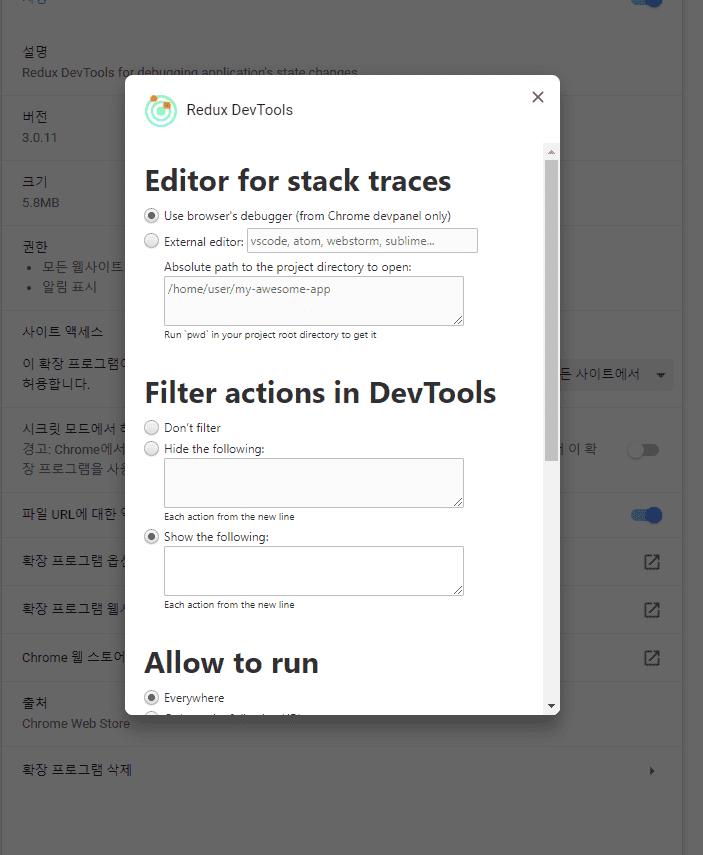The width and height of the screenshot is (703, 855).
Task: Click the Redux DevTools logo icon
Action: (161, 110)
